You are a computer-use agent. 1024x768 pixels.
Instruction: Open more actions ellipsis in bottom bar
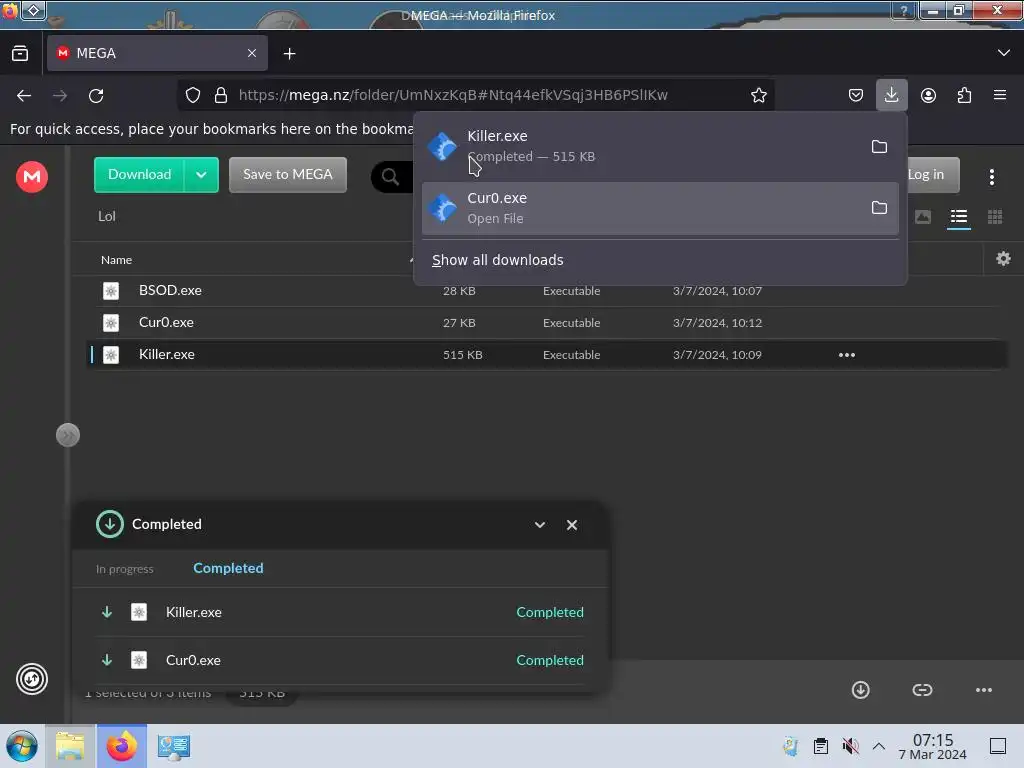pos(984,690)
